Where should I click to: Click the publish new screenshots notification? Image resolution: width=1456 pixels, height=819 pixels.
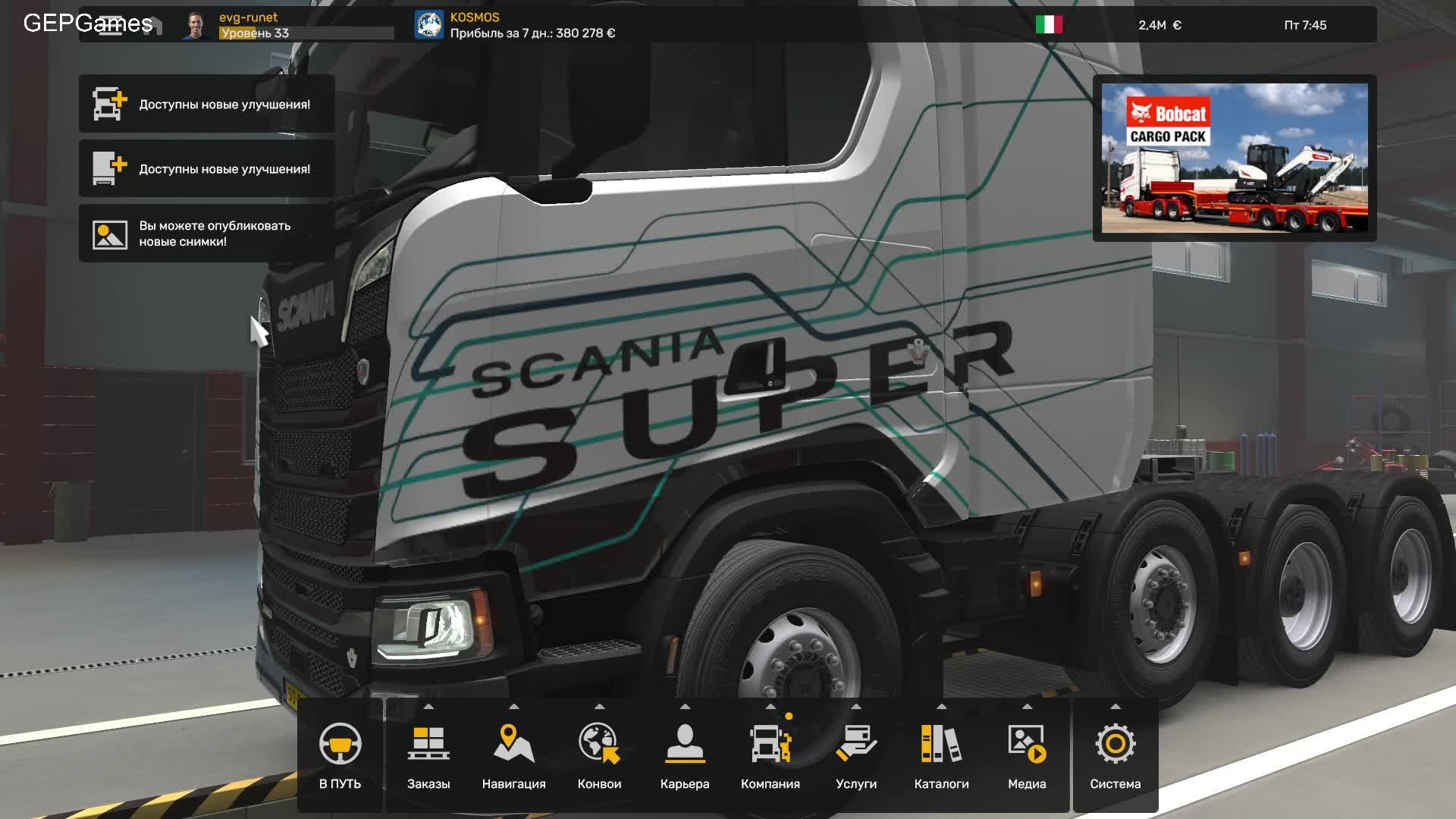[206, 233]
